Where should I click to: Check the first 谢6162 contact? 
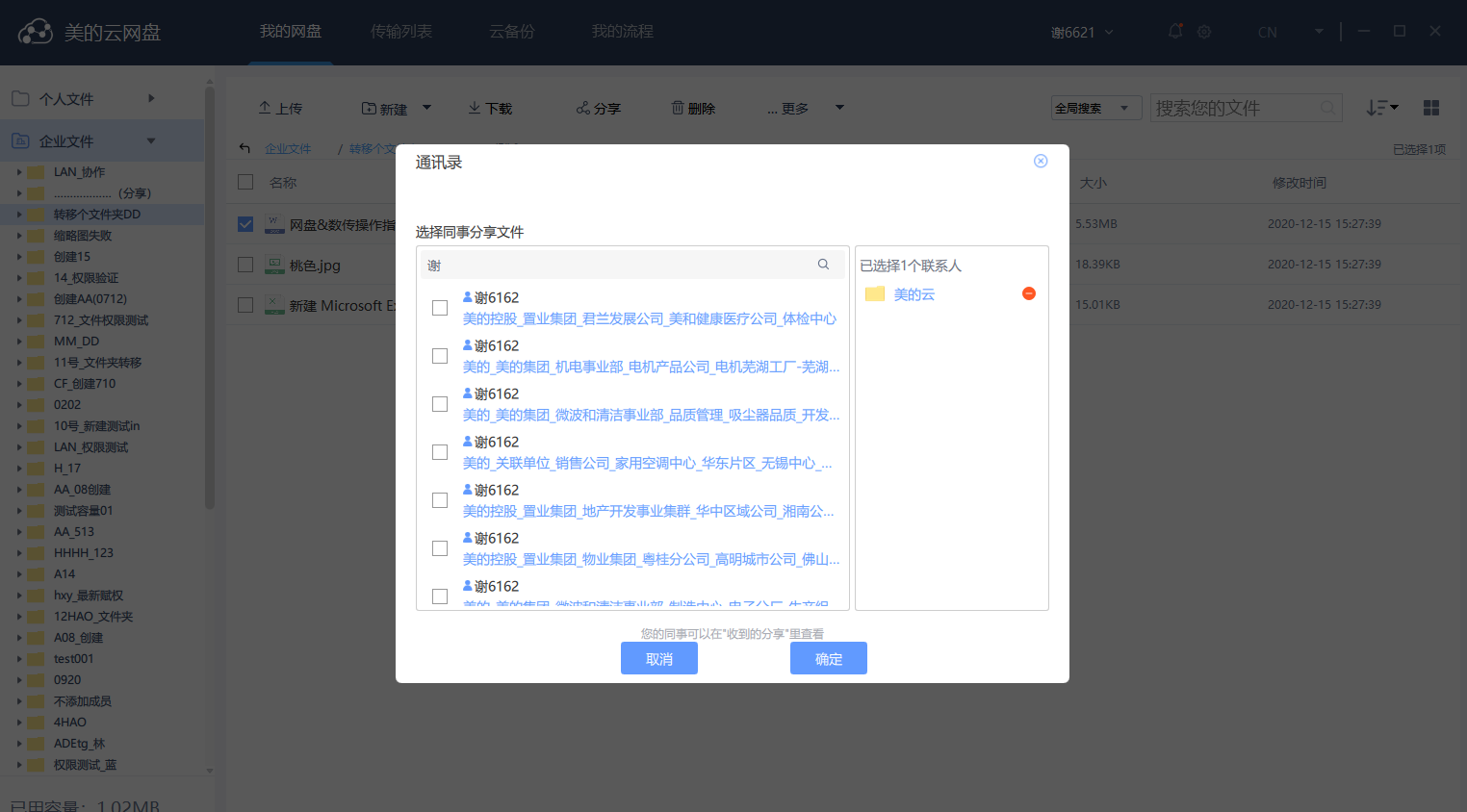click(440, 308)
